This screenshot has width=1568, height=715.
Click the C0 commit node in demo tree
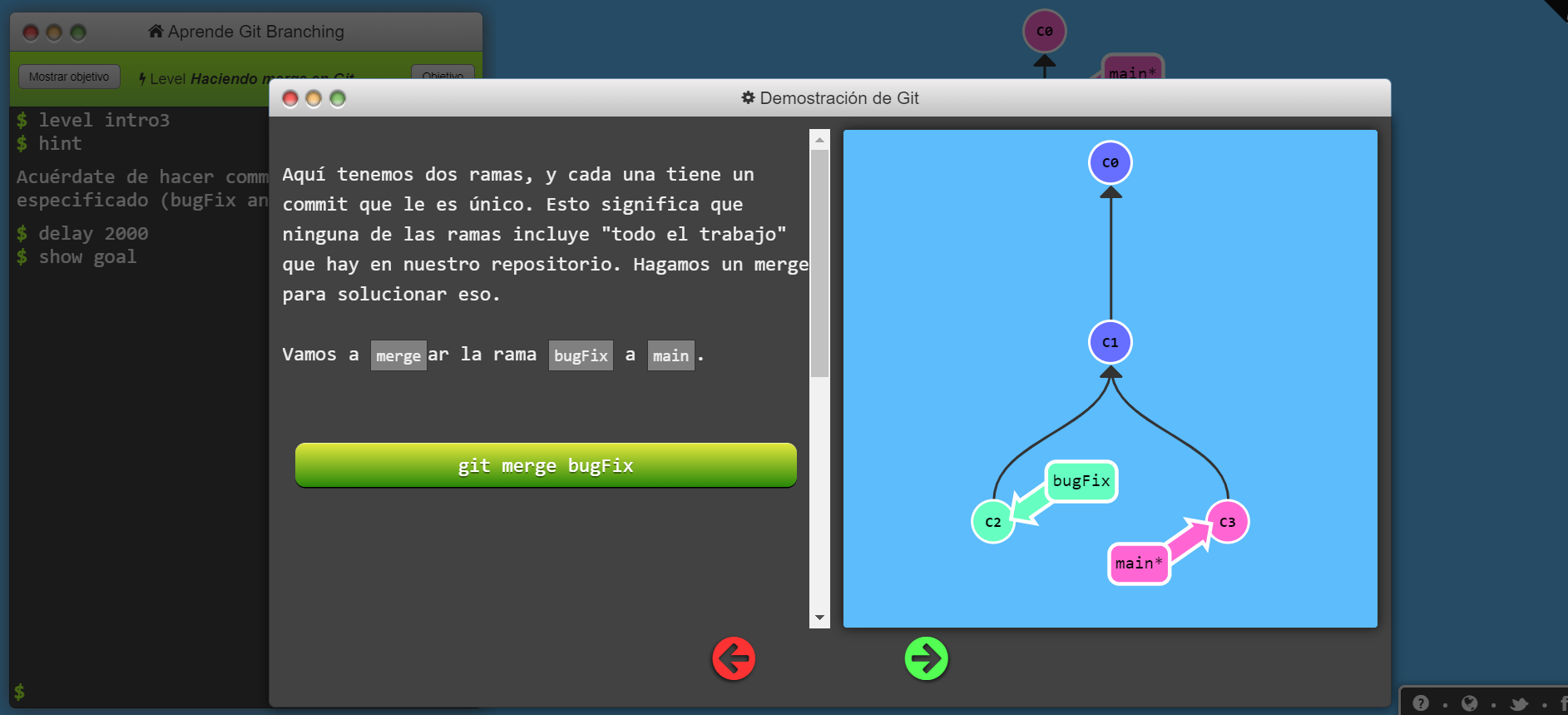[1110, 163]
